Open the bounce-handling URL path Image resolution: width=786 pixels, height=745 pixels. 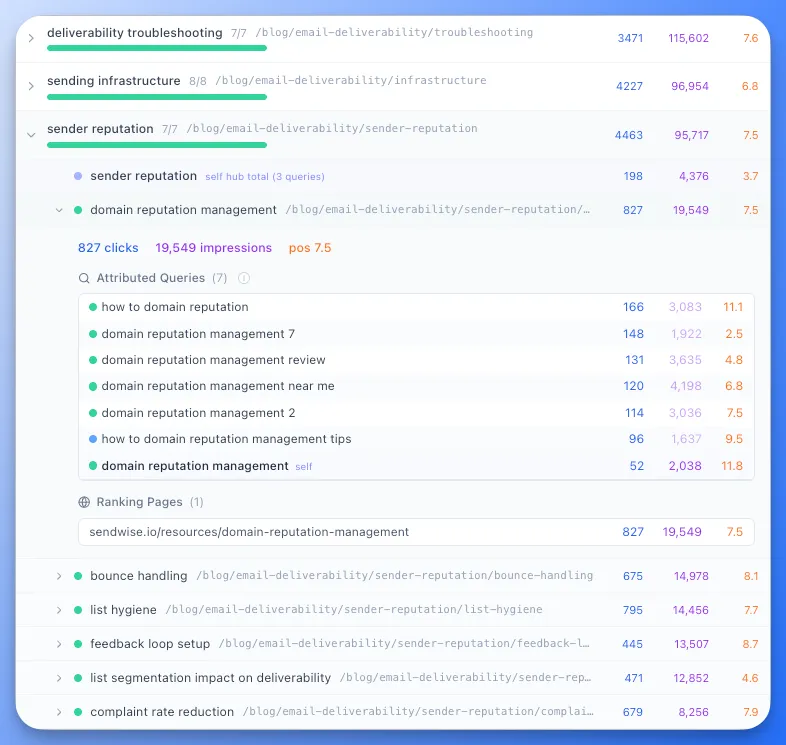(395, 576)
